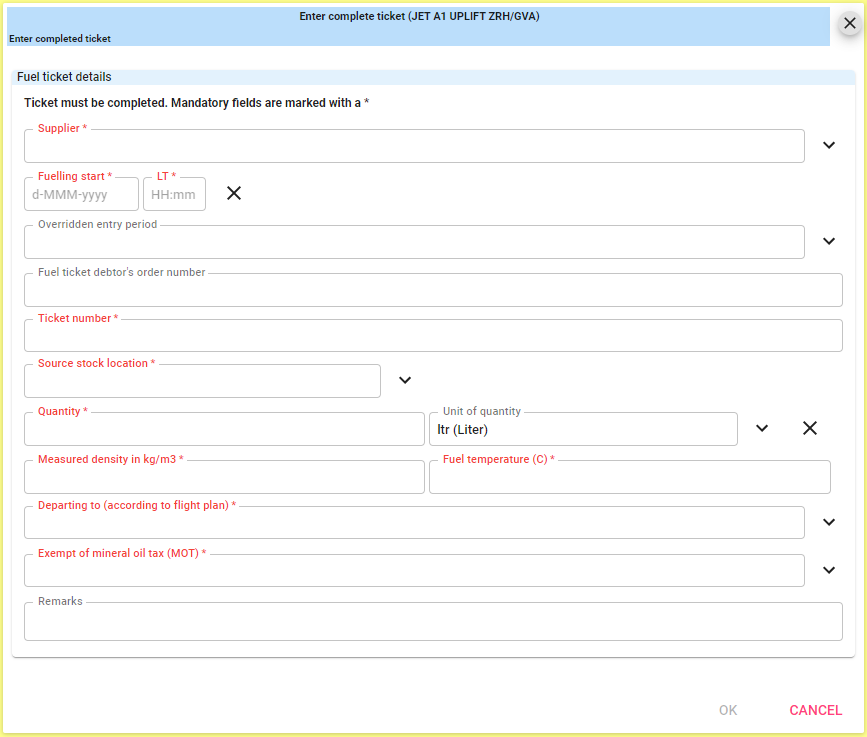This screenshot has height=737, width=867.
Task: Close the Enter complete ticket dialog
Action: [850, 23]
